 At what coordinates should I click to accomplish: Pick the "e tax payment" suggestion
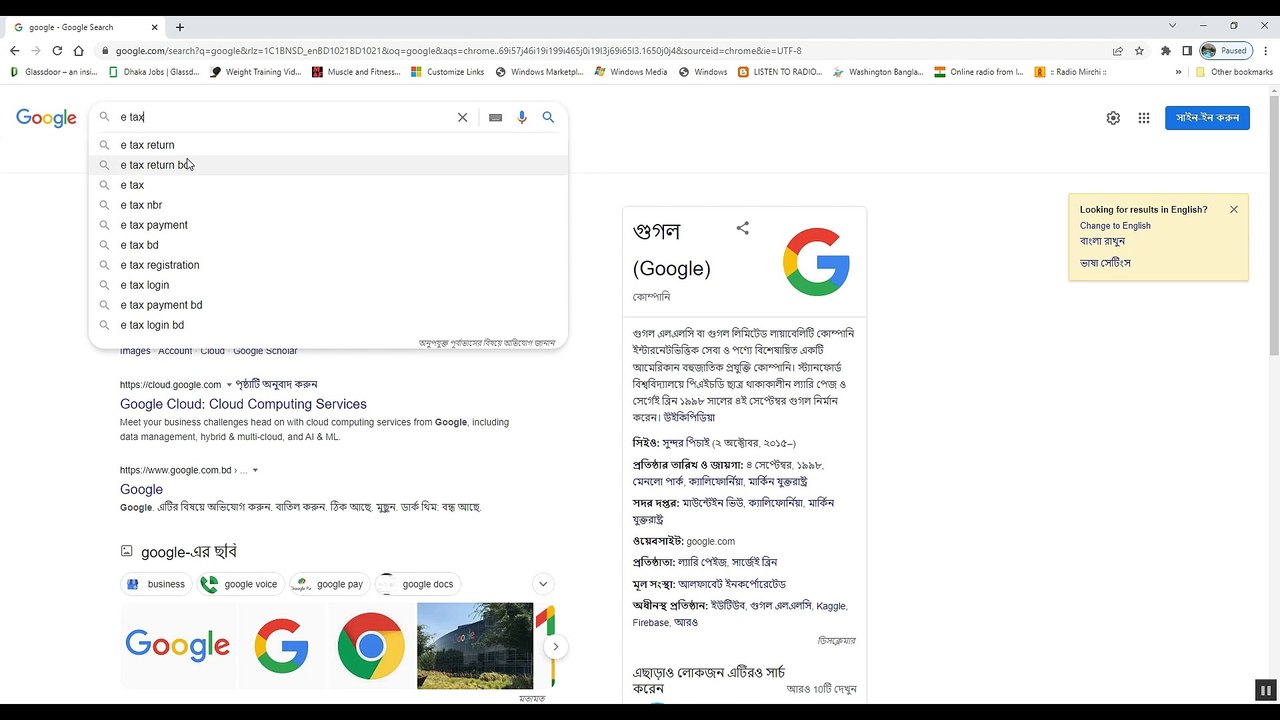(x=328, y=225)
